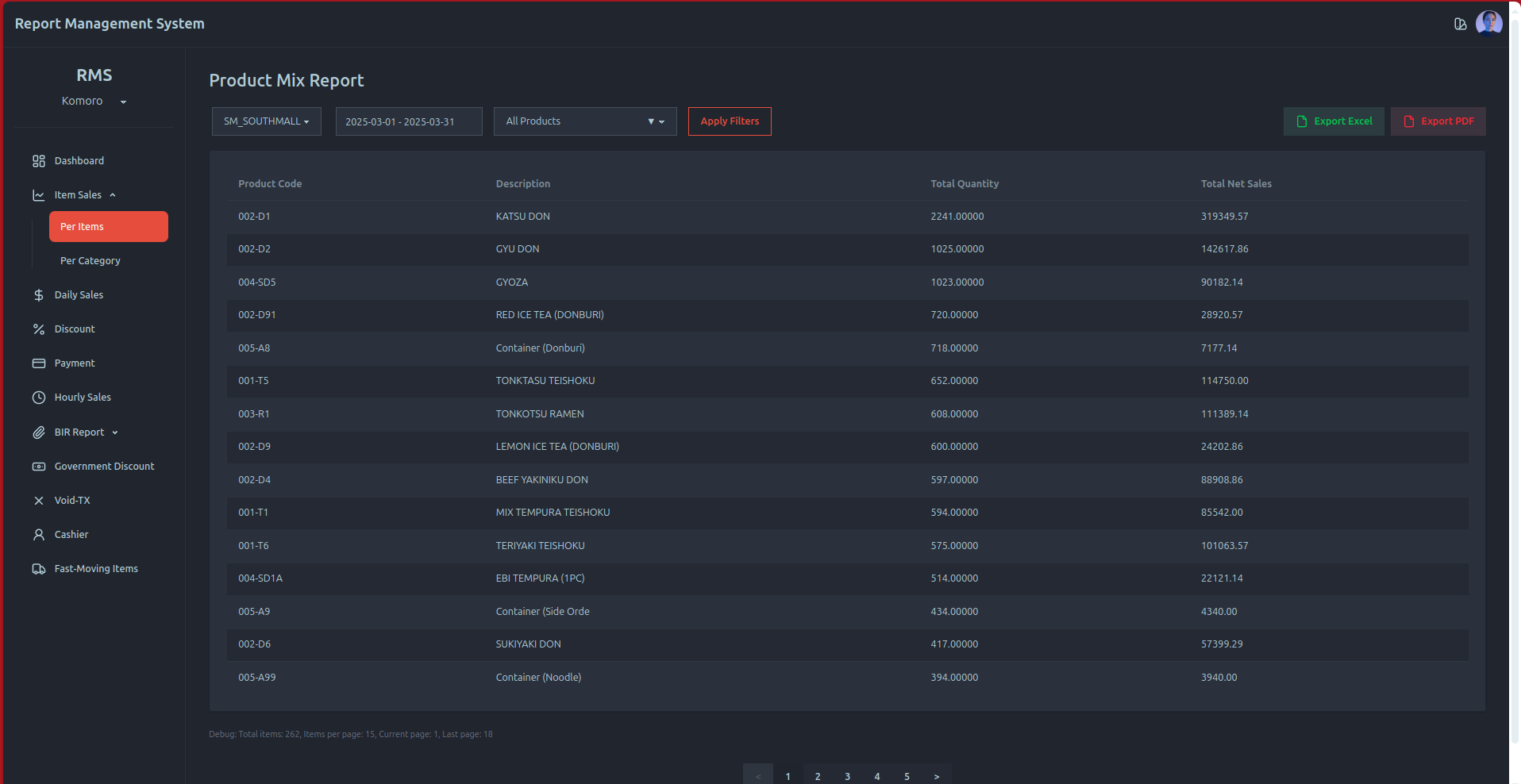Expand the Komoro company selector
Screen dimensions: 1521x784
coord(94,102)
